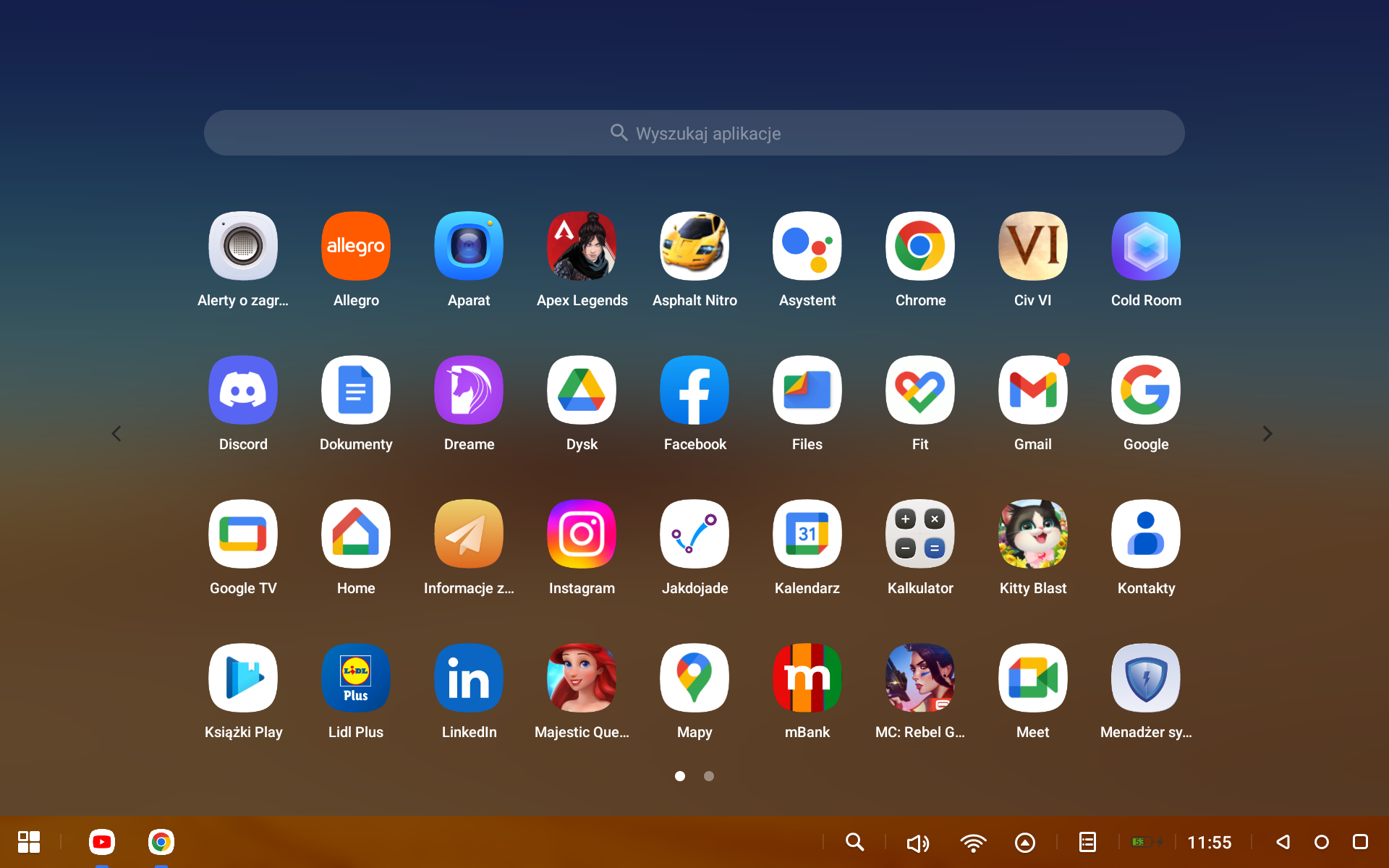The width and height of the screenshot is (1389, 868).
Task: Open Gmail with notification badge
Action: pyautogui.click(x=1032, y=390)
